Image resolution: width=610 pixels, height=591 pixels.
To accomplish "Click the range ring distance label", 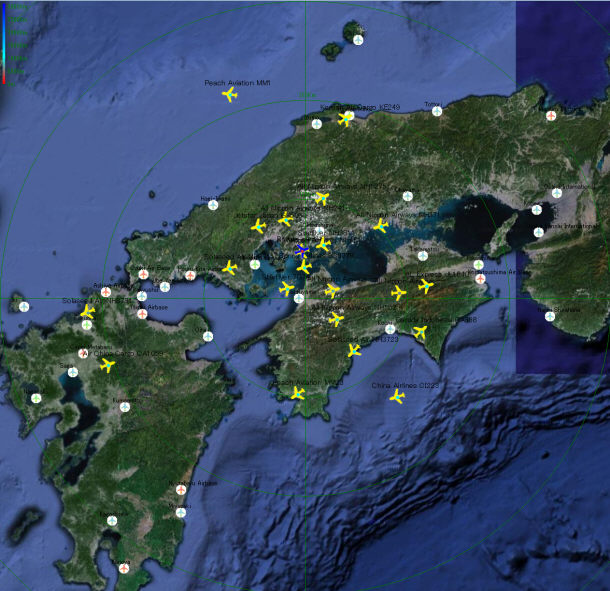I will click(x=304, y=97).
